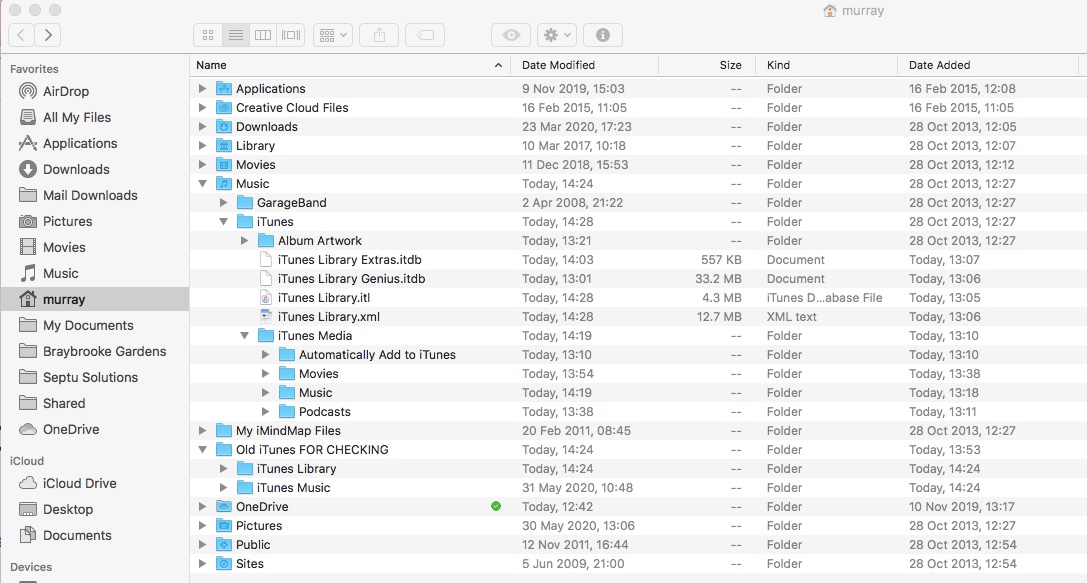This screenshot has width=1087, height=583.
Task: Sort files by the Size column
Action: 729,64
